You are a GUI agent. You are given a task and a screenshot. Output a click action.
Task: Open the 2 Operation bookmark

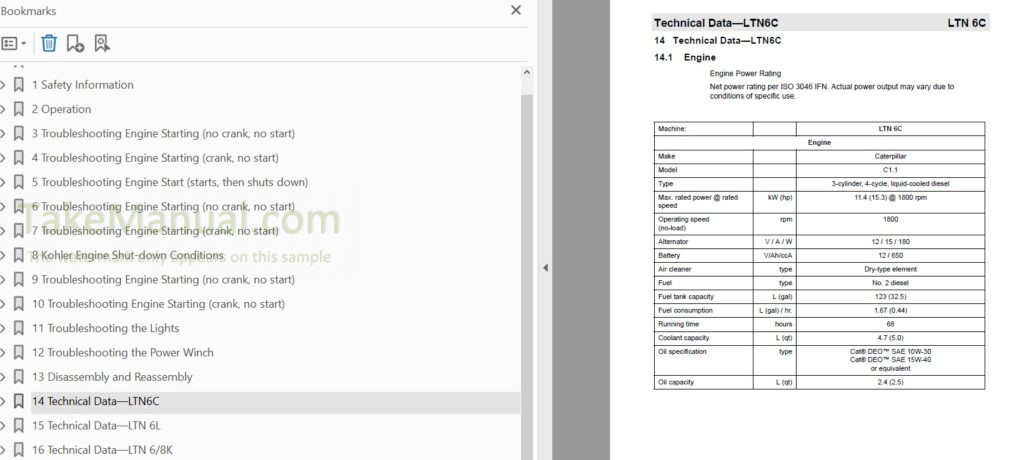[x=61, y=109]
